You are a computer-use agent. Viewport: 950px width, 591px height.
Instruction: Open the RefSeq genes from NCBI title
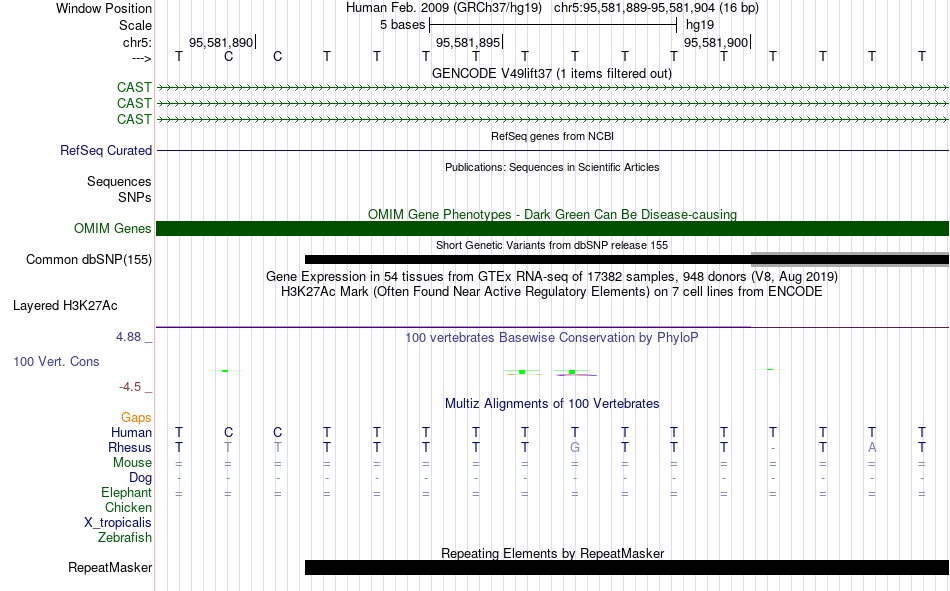552,136
